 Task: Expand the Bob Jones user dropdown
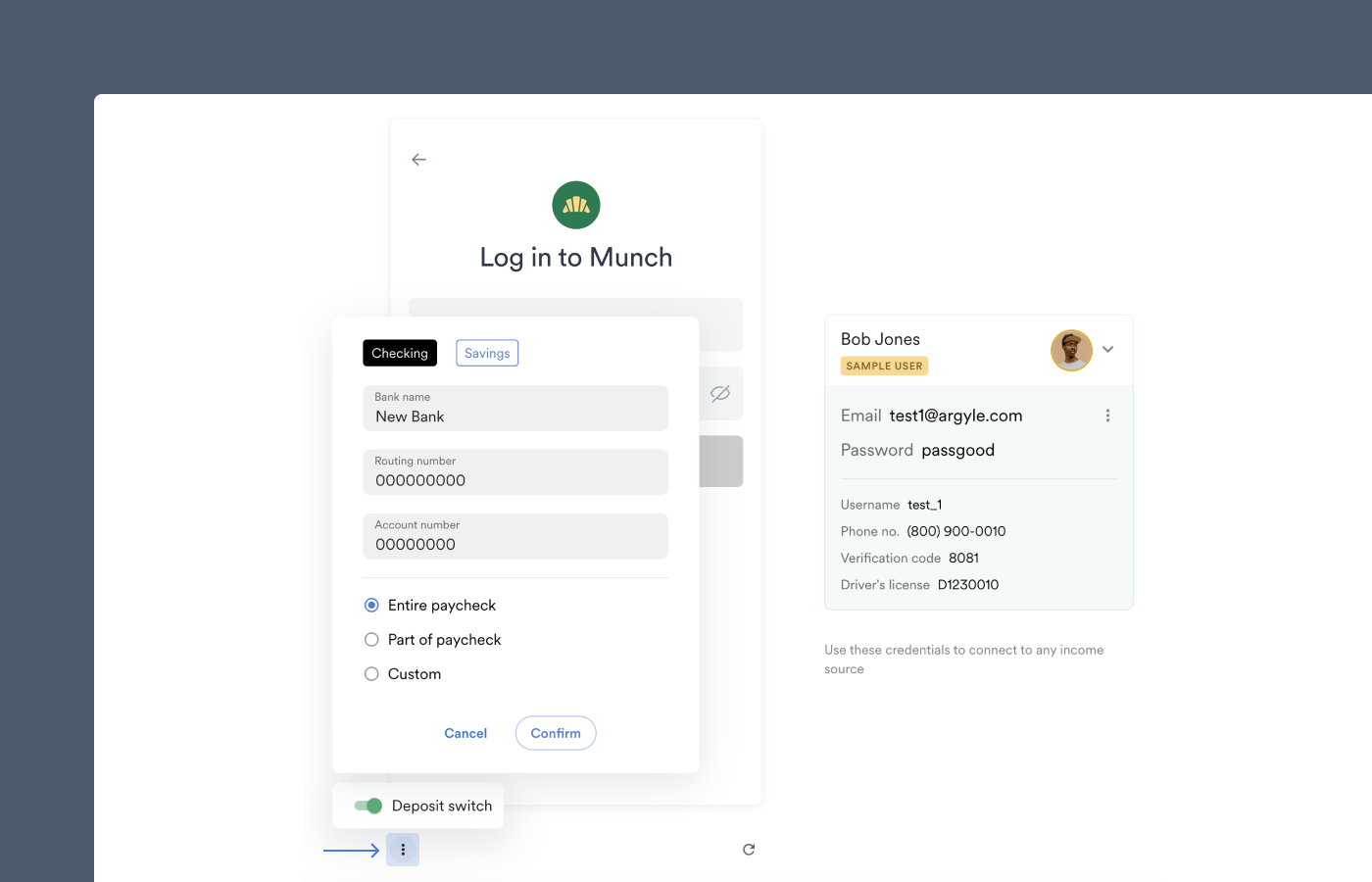[x=1108, y=350]
